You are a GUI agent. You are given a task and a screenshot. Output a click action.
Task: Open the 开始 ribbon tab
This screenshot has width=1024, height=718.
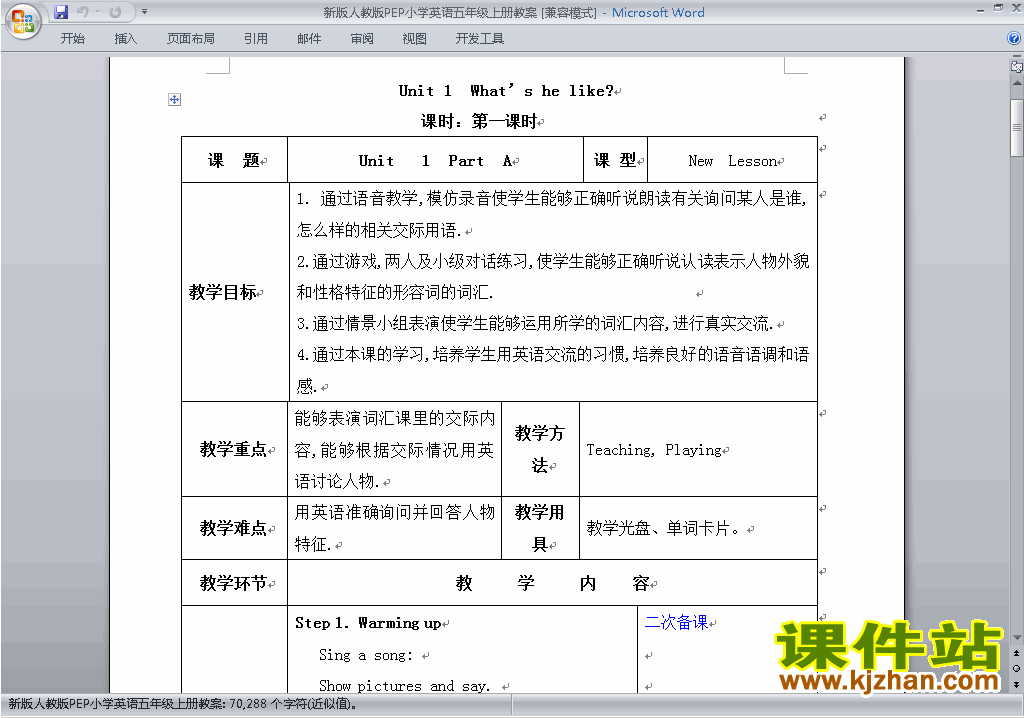72,39
